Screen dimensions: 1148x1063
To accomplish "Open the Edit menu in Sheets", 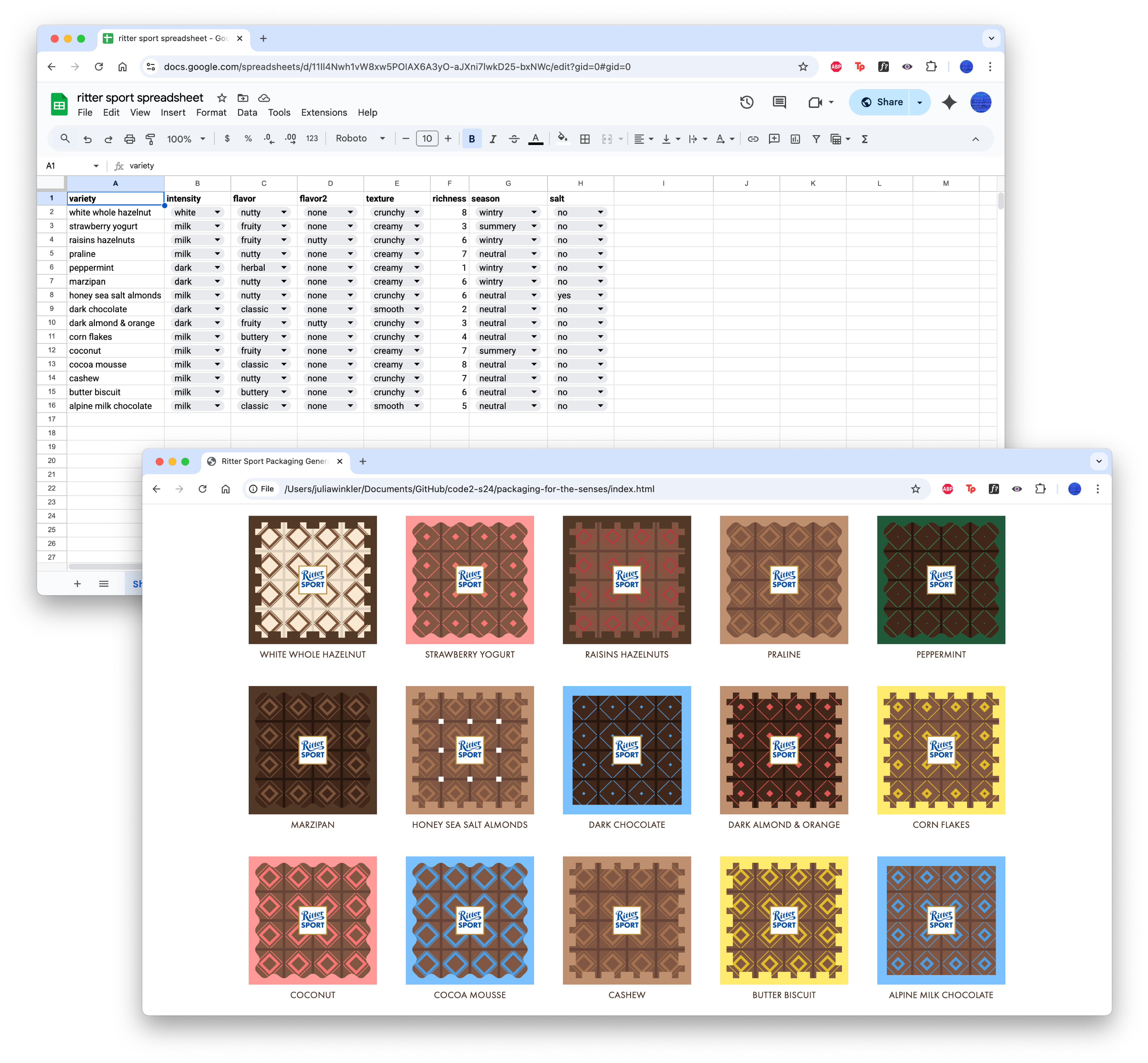I will point(111,113).
